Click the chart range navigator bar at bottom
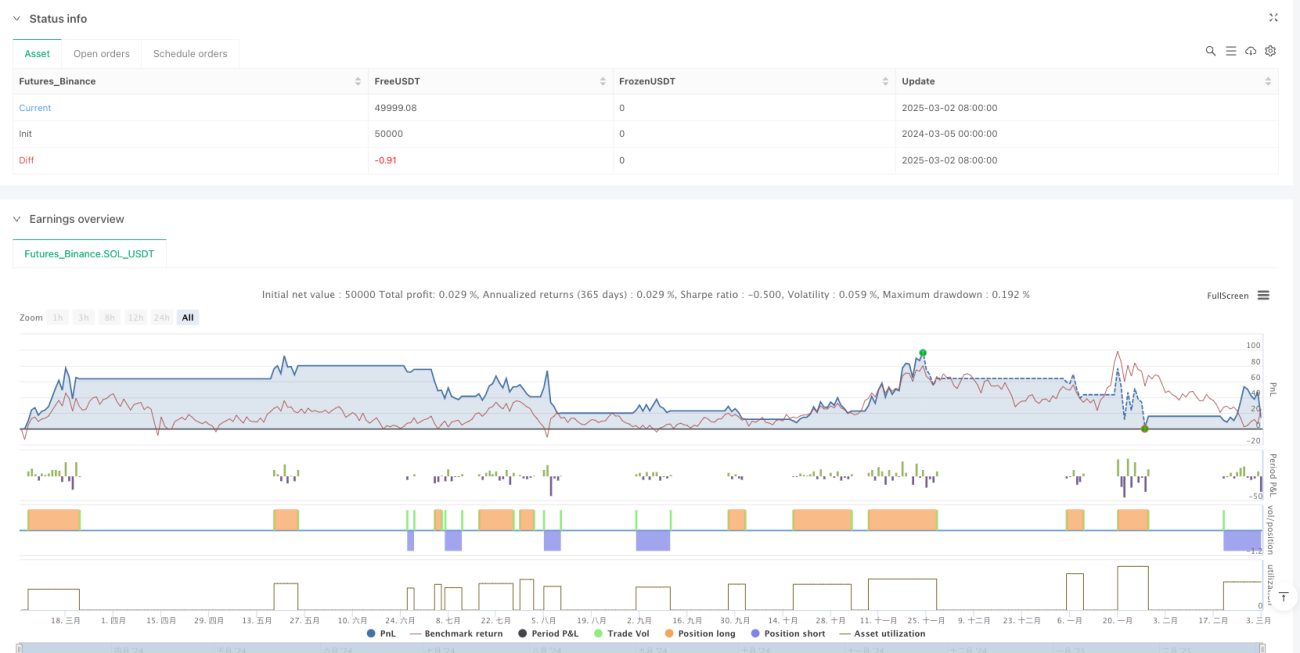Image resolution: width=1300 pixels, height=653 pixels. click(642, 648)
